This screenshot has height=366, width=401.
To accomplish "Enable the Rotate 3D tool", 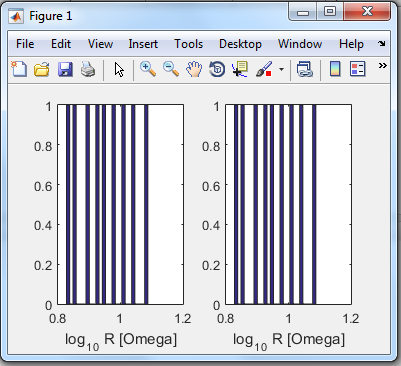I will tap(217, 69).
